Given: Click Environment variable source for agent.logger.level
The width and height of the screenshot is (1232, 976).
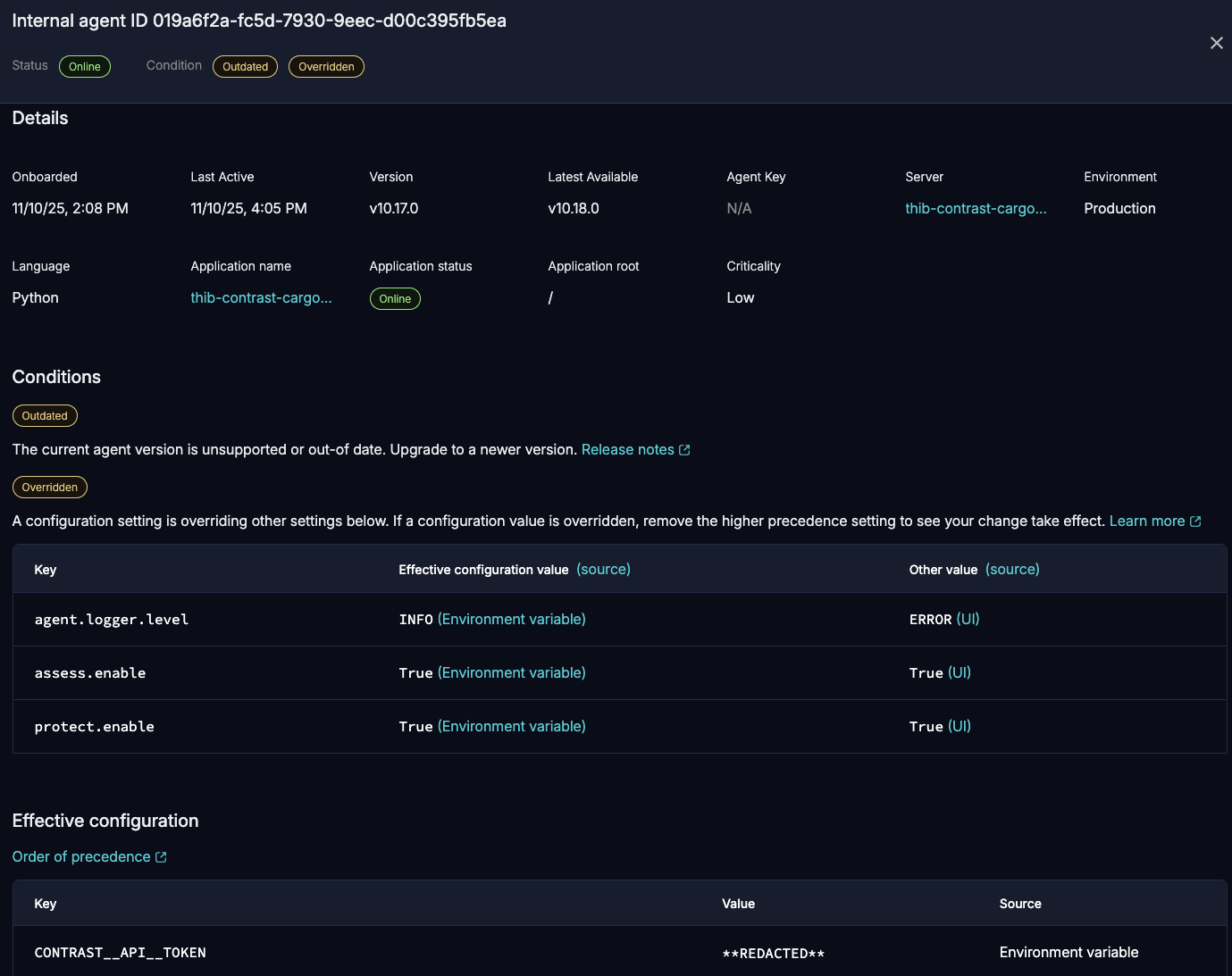Looking at the screenshot, I should pos(511,619).
